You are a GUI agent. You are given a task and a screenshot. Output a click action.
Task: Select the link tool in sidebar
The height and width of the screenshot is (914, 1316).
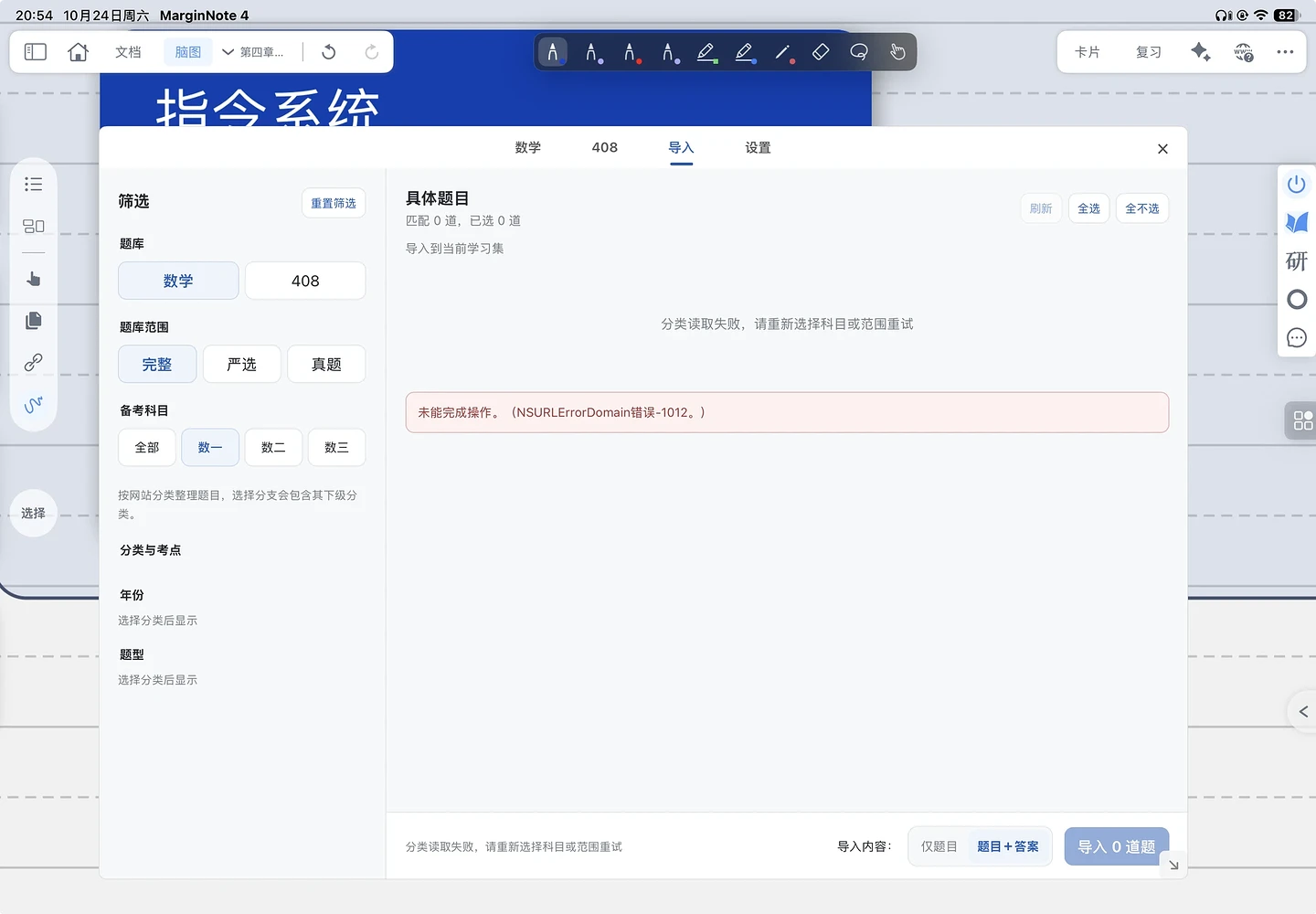coord(34,362)
